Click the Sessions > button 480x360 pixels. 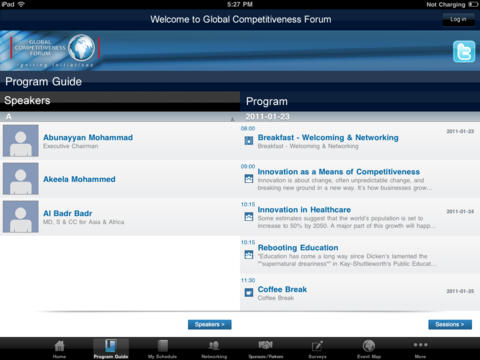click(450, 324)
